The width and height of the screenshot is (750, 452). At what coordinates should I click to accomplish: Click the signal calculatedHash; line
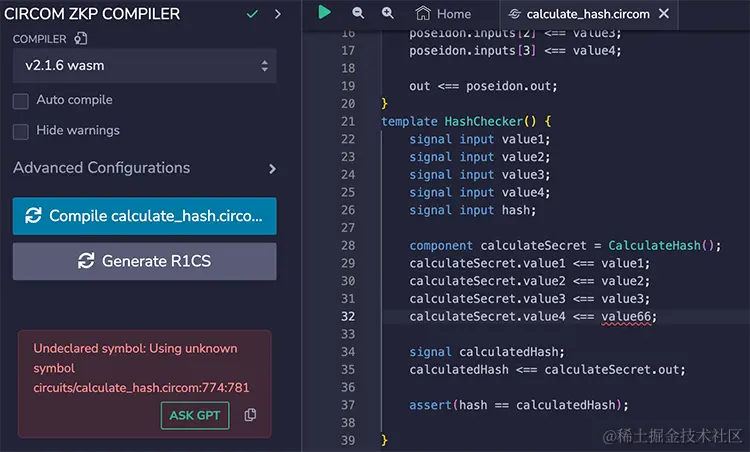(x=487, y=352)
